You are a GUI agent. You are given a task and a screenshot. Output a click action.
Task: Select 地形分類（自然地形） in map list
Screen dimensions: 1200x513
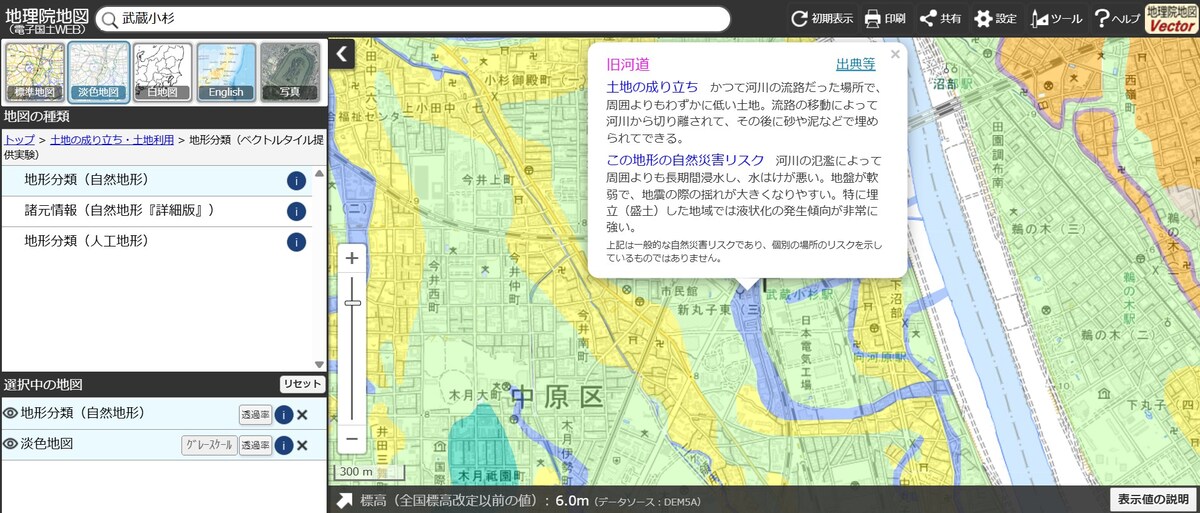(x=156, y=180)
